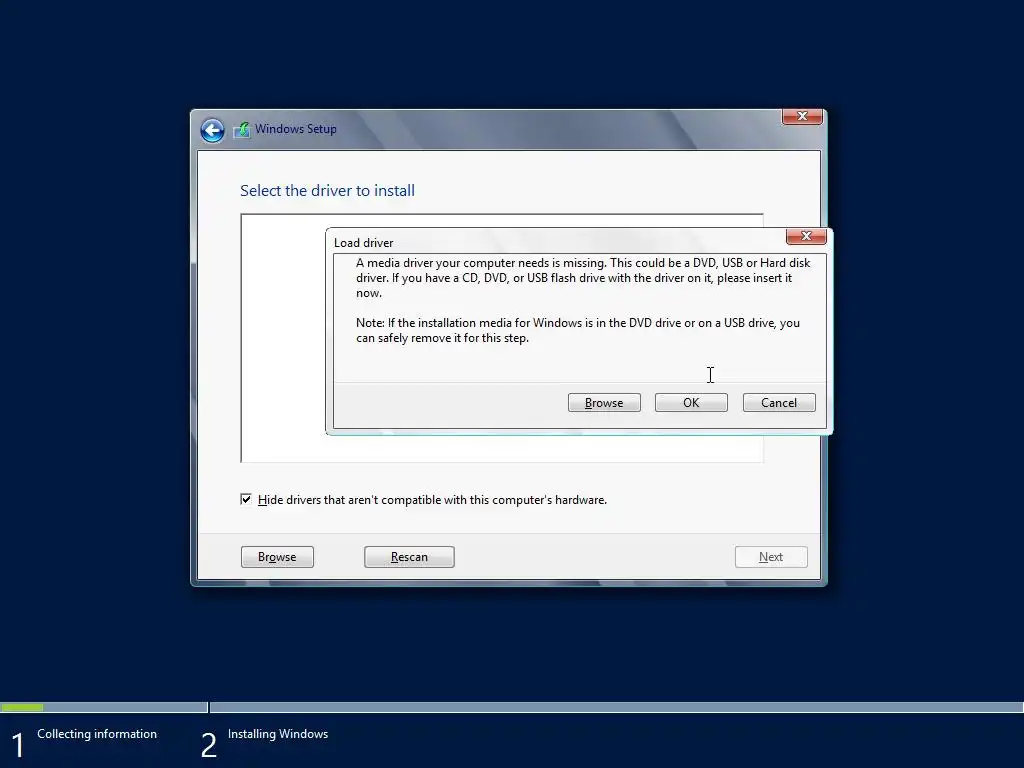Close the Windows Setup window

tap(802, 116)
